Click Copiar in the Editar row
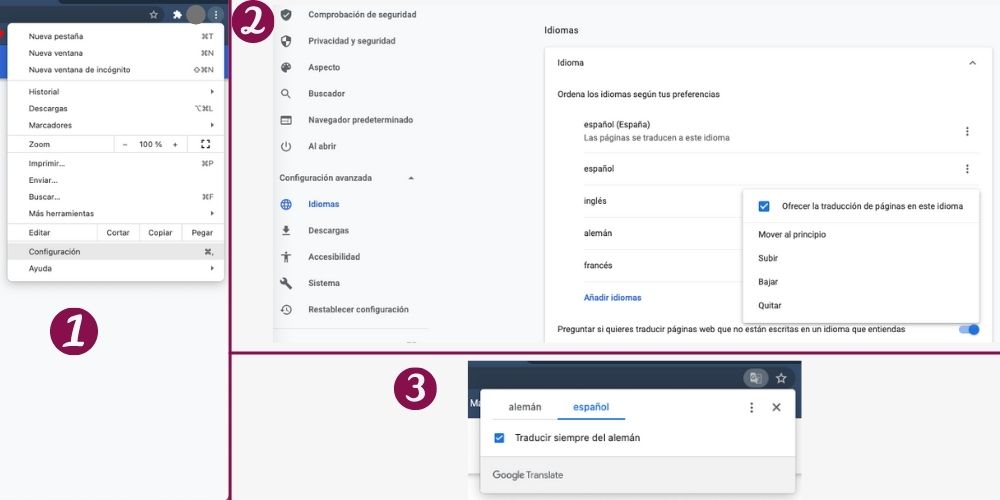1000x500 pixels. click(160, 233)
